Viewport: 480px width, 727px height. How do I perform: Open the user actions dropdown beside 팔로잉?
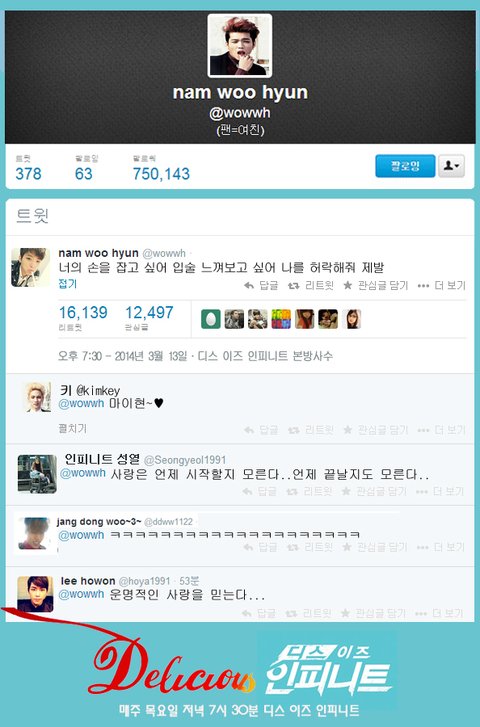pyautogui.click(x=451, y=166)
